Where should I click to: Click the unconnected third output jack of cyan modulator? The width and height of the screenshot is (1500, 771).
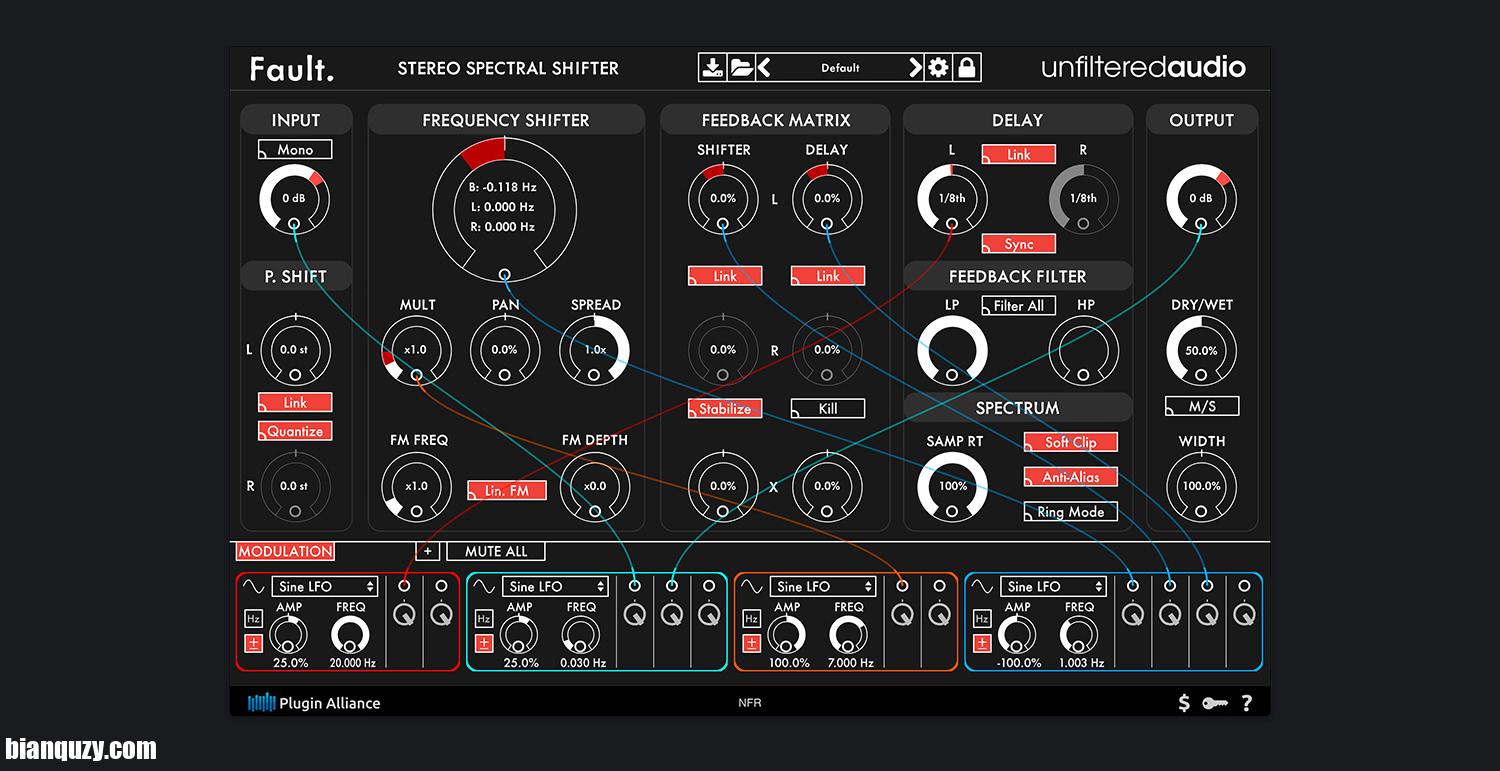pyautogui.click(x=708, y=586)
